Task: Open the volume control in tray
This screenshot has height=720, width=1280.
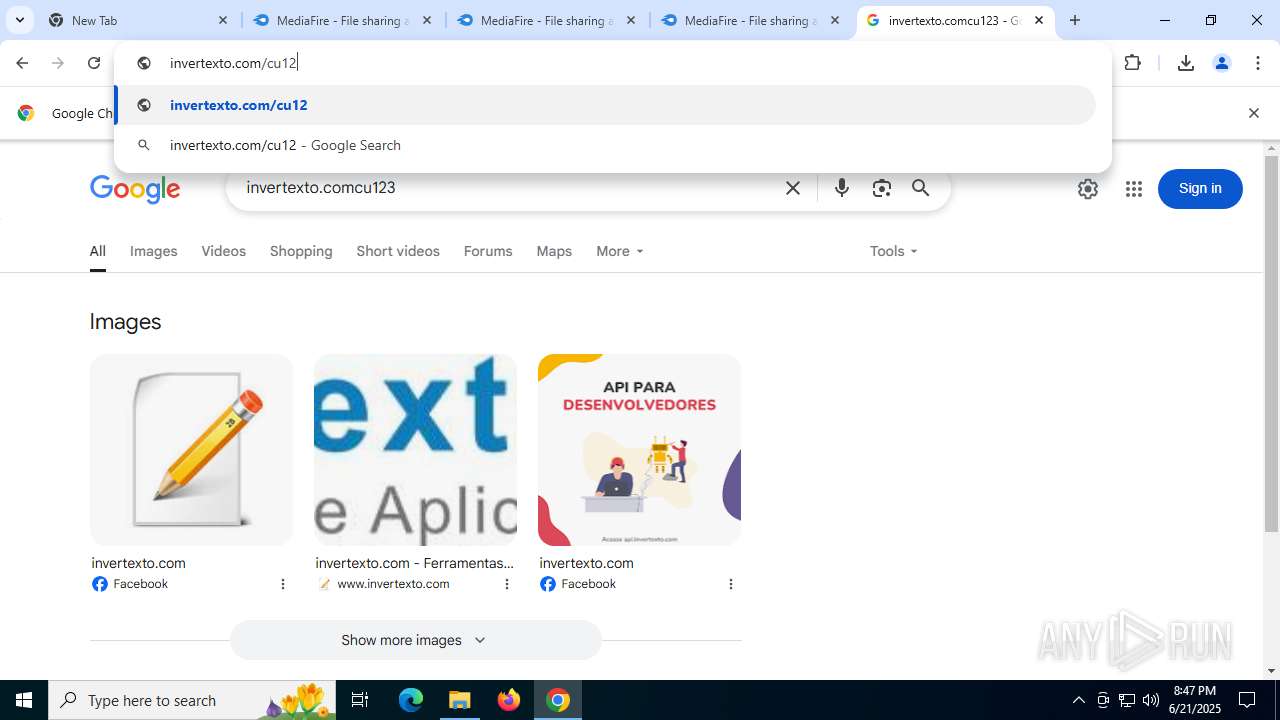Action: tap(1151, 700)
